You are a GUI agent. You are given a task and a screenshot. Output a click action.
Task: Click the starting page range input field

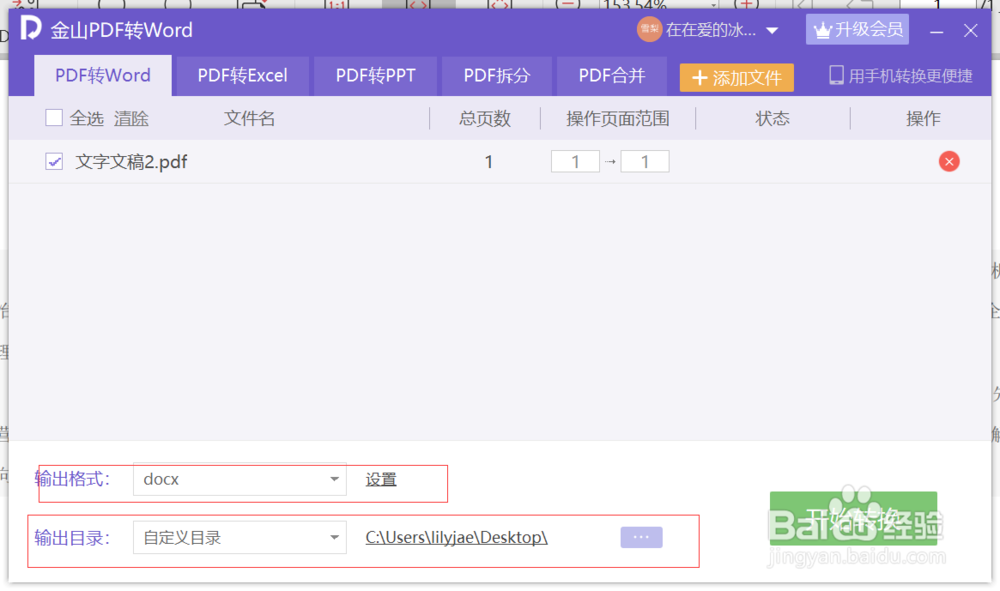tap(575, 160)
